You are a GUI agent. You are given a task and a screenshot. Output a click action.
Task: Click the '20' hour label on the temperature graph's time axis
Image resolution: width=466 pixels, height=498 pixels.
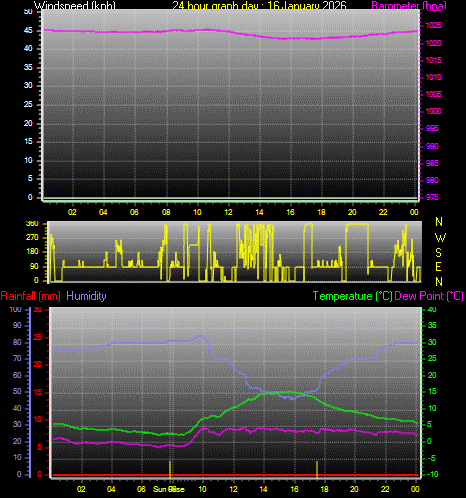click(x=354, y=489)
